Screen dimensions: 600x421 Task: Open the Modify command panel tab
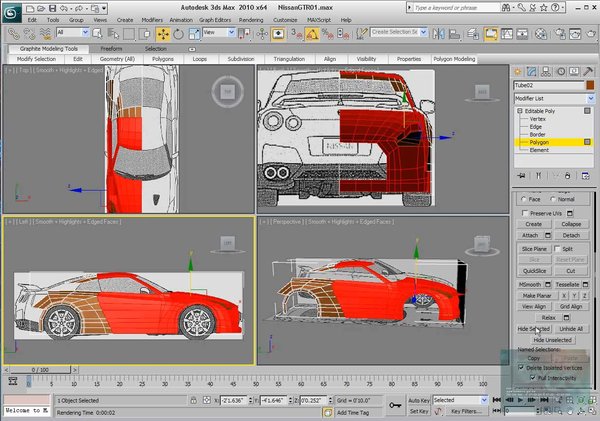pyautogui.click(x=532, y=72)
